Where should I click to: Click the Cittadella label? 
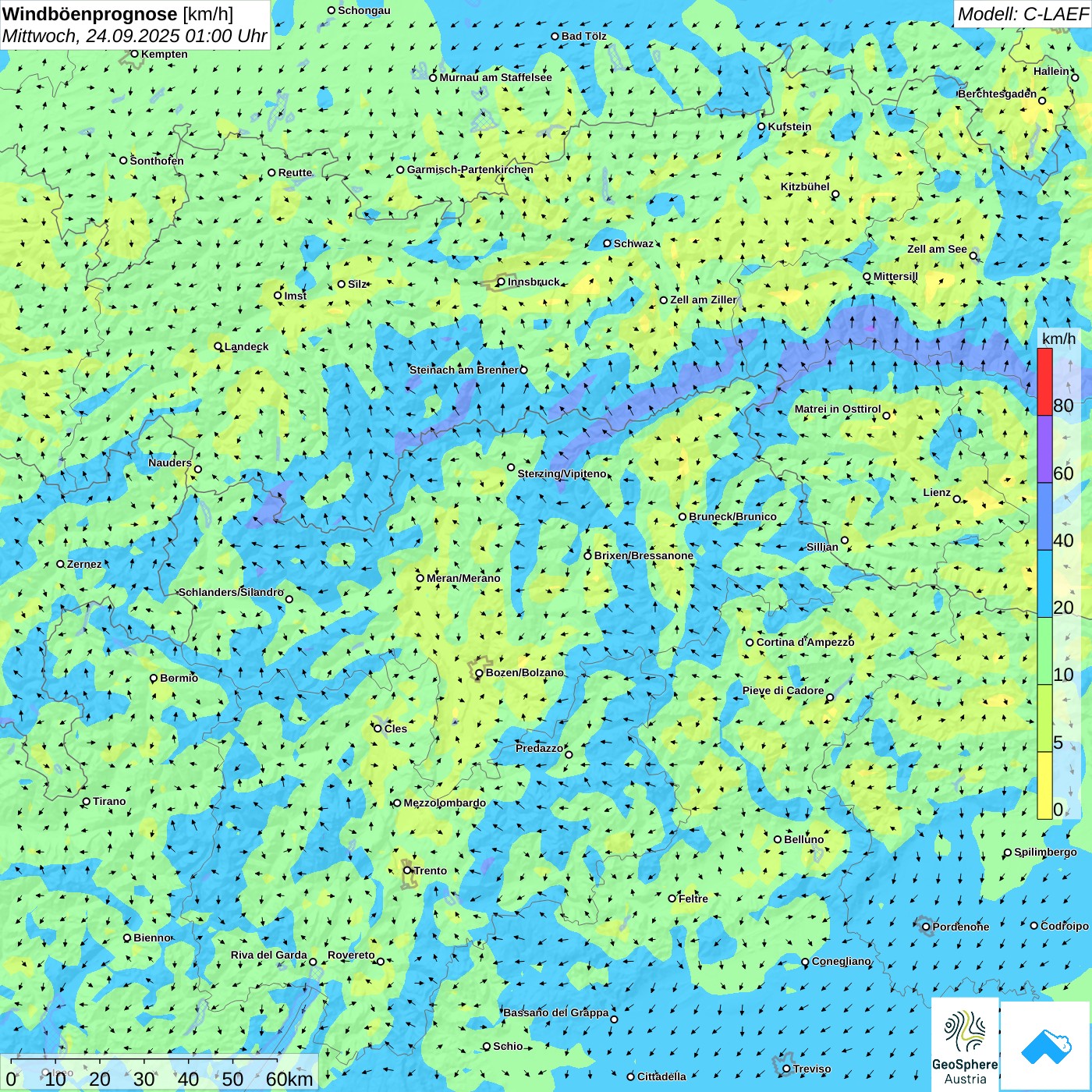click(661, 1076)
